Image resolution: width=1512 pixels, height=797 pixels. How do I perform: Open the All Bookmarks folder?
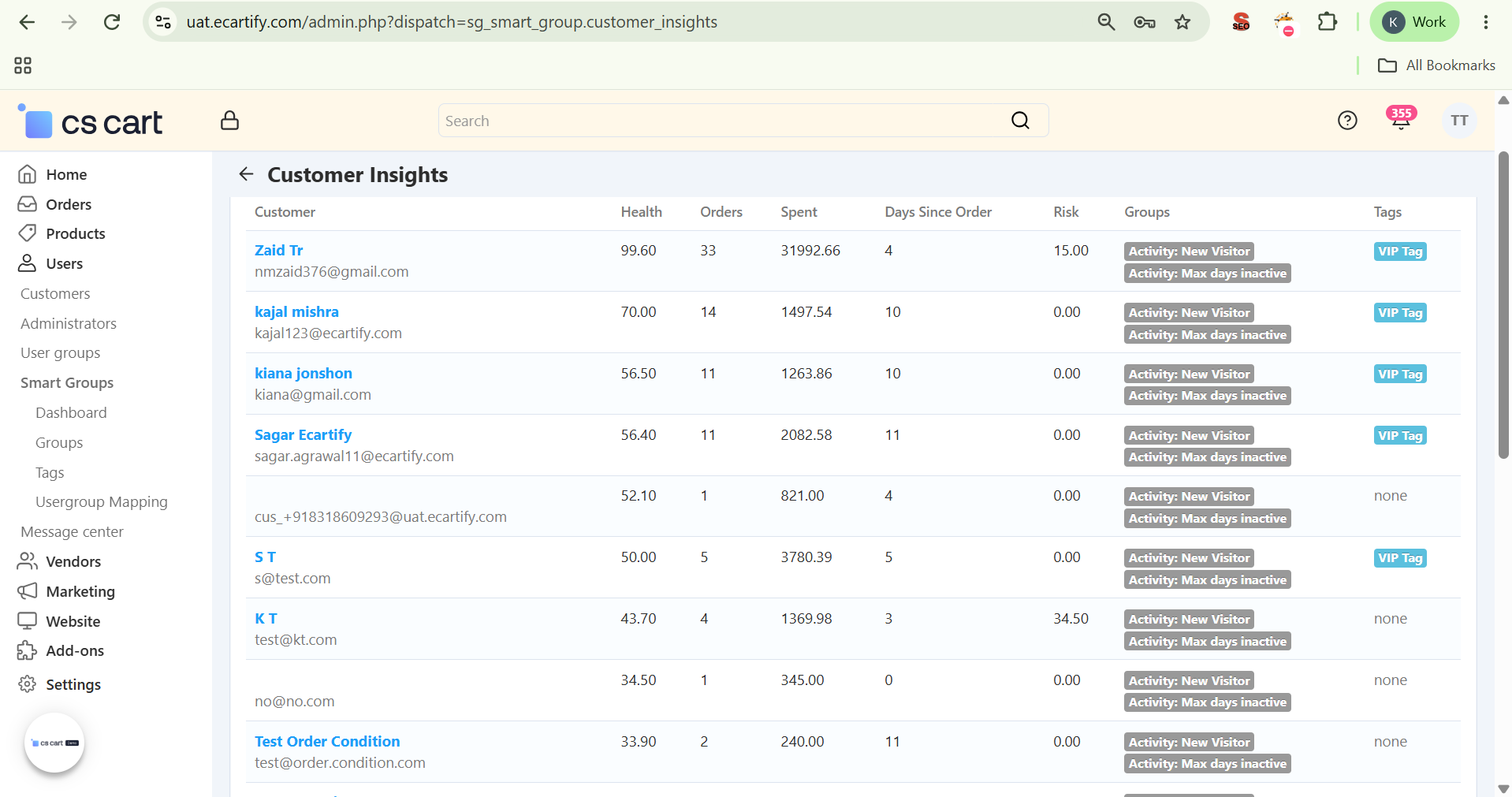(1436, 65)
